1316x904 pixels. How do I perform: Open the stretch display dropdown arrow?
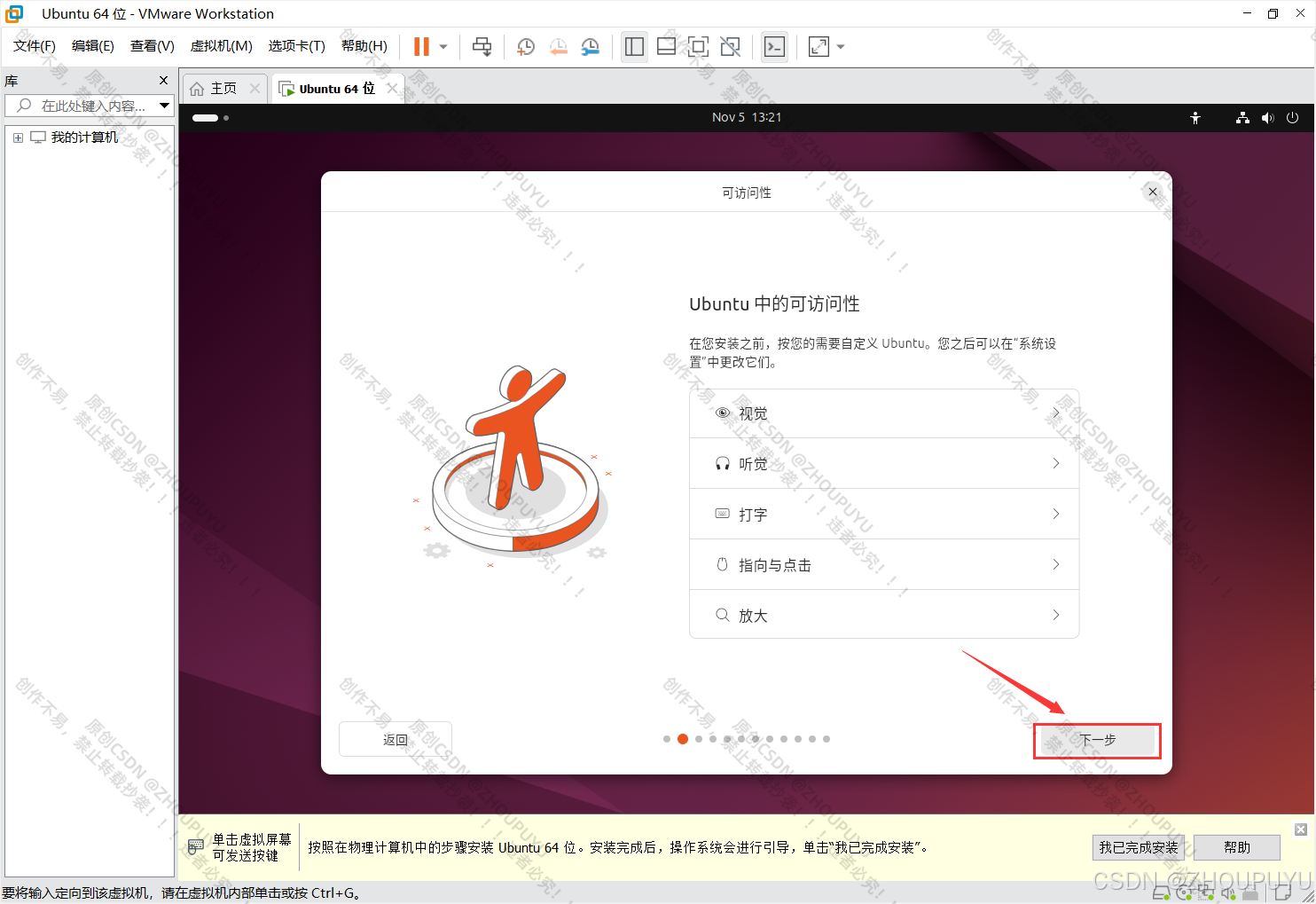tap(841, 47)
